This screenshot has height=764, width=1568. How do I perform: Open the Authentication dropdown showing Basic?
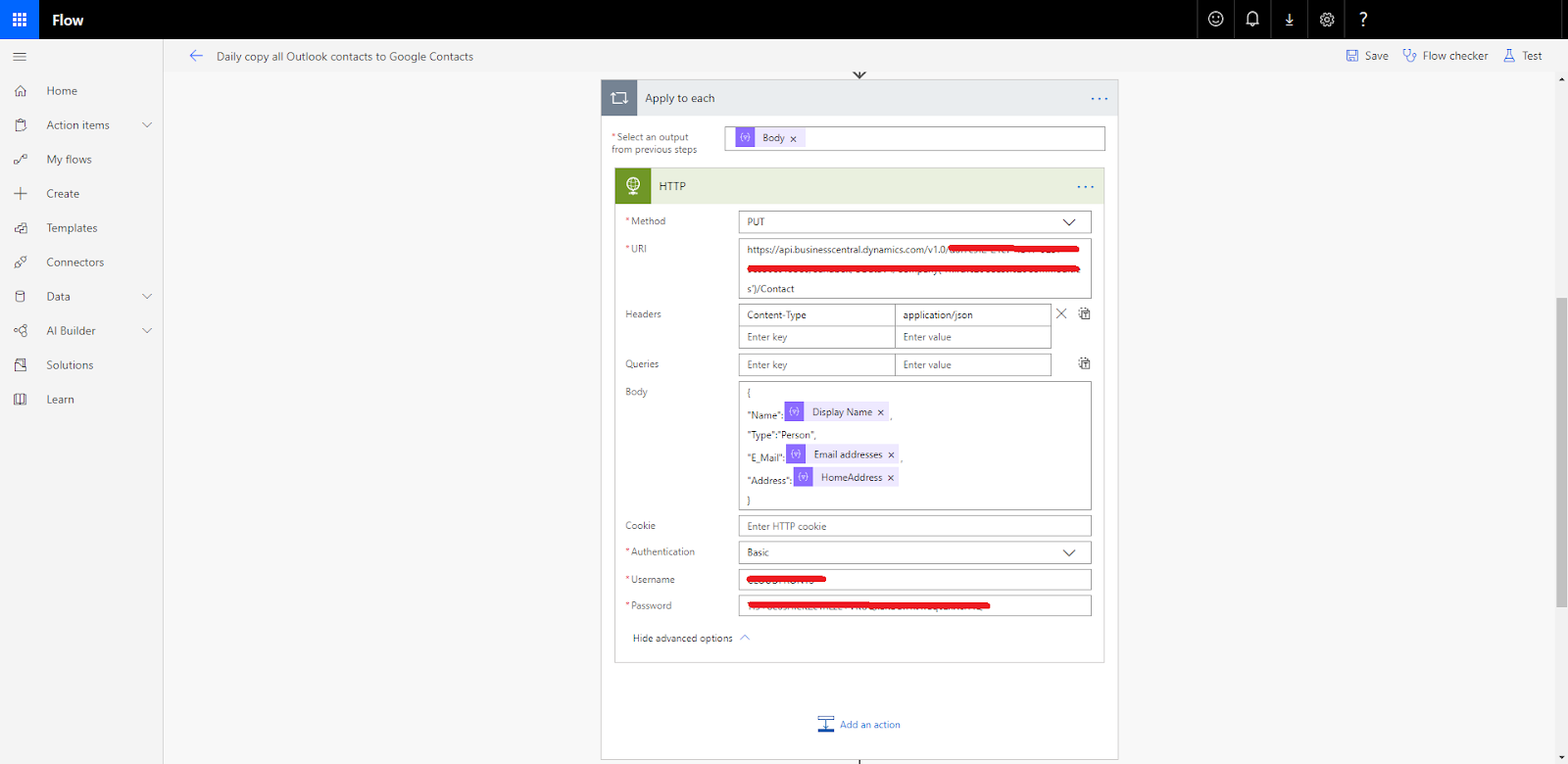(x=914, y=552)
